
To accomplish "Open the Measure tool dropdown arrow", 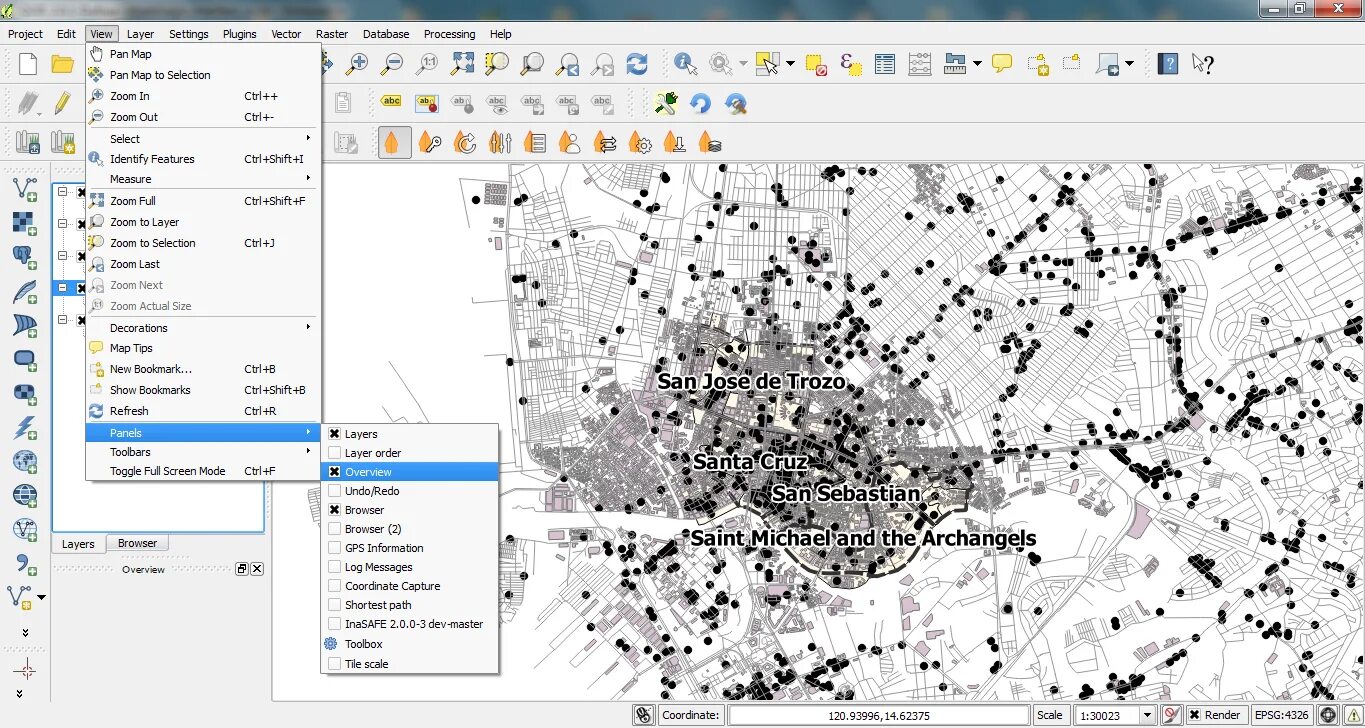I will point(977,64).
